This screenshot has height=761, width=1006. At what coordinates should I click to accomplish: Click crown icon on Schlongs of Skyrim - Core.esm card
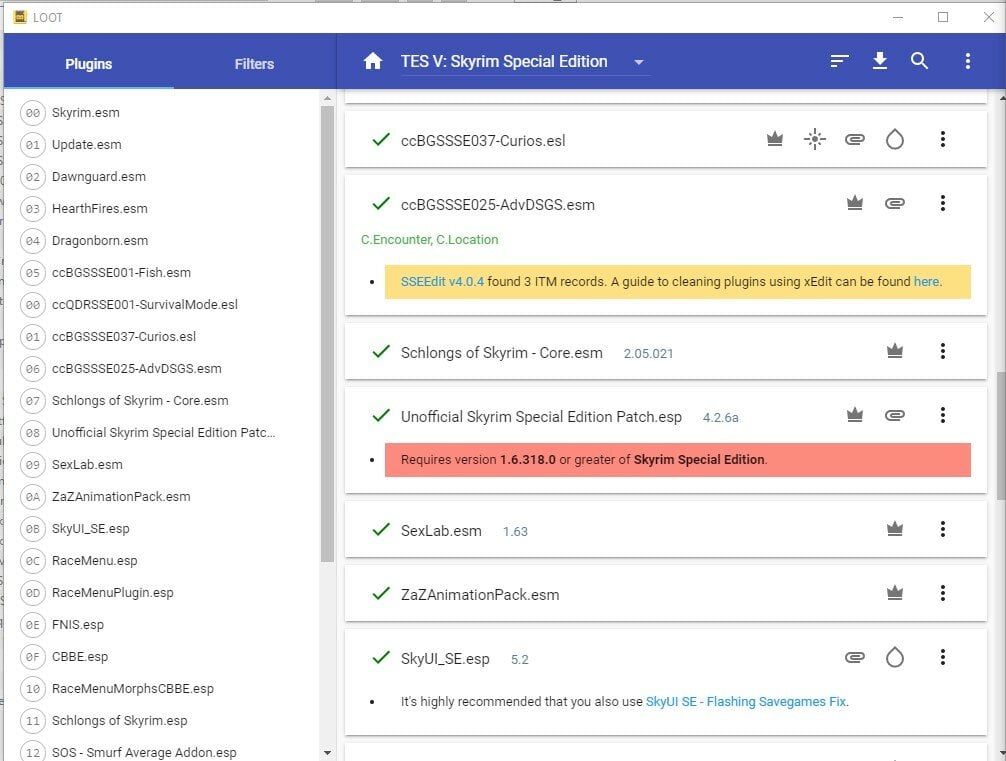point(894,350)
